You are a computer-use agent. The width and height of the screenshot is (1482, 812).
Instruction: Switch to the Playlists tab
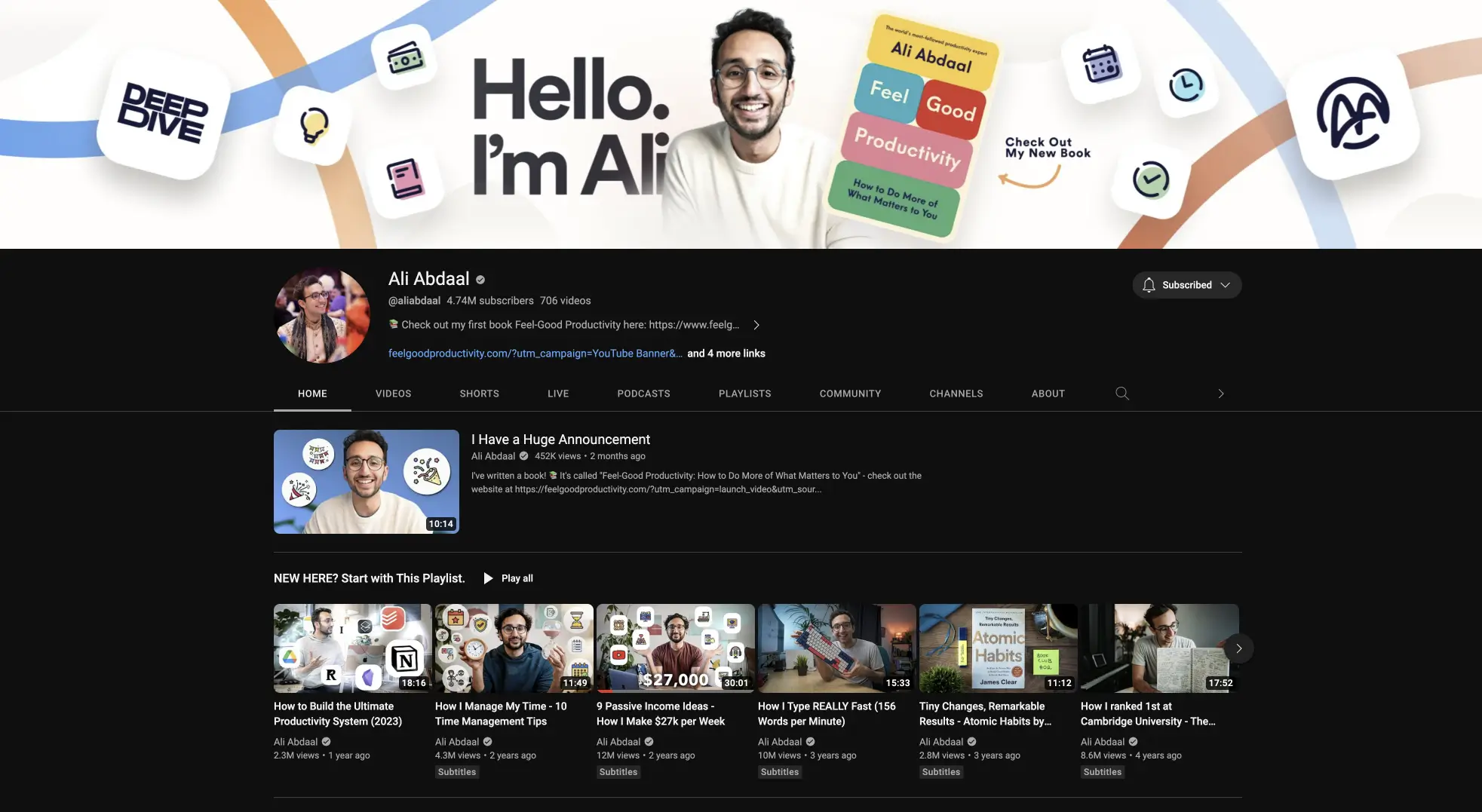[745, 394]
